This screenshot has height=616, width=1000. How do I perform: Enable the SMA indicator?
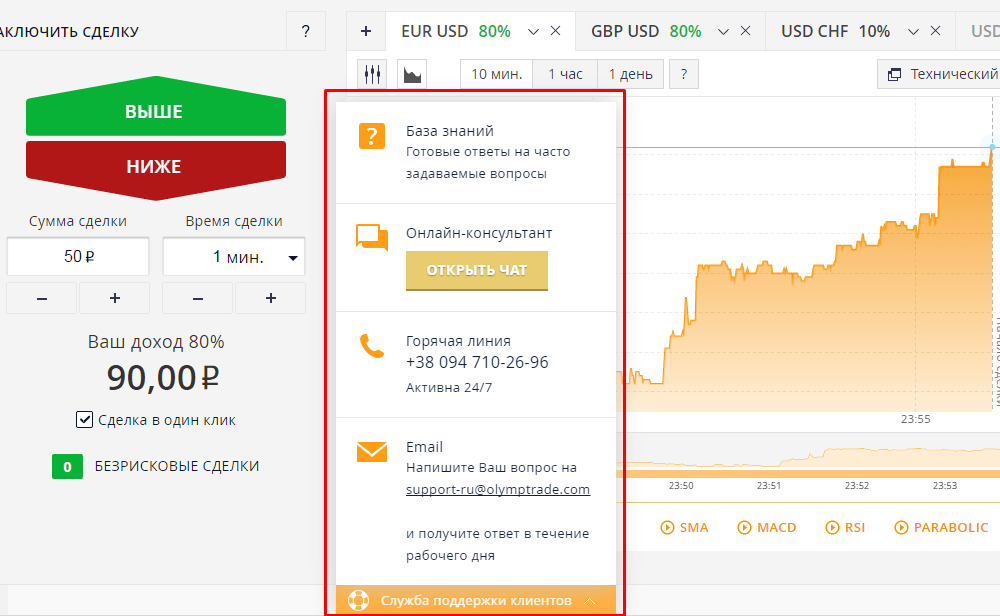click(685, 527)
